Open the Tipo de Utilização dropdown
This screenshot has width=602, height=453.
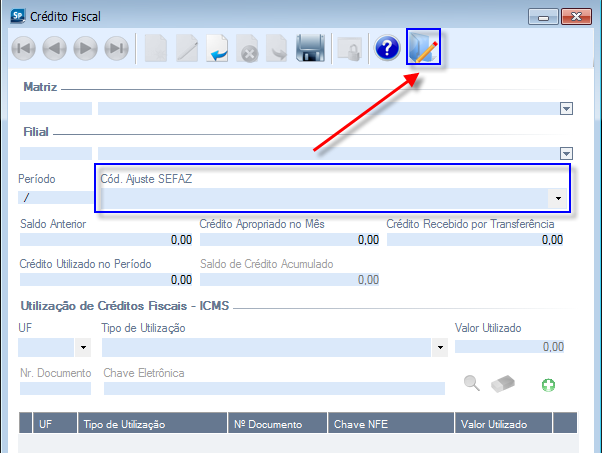pyautogui.click(x=440, y=347)
